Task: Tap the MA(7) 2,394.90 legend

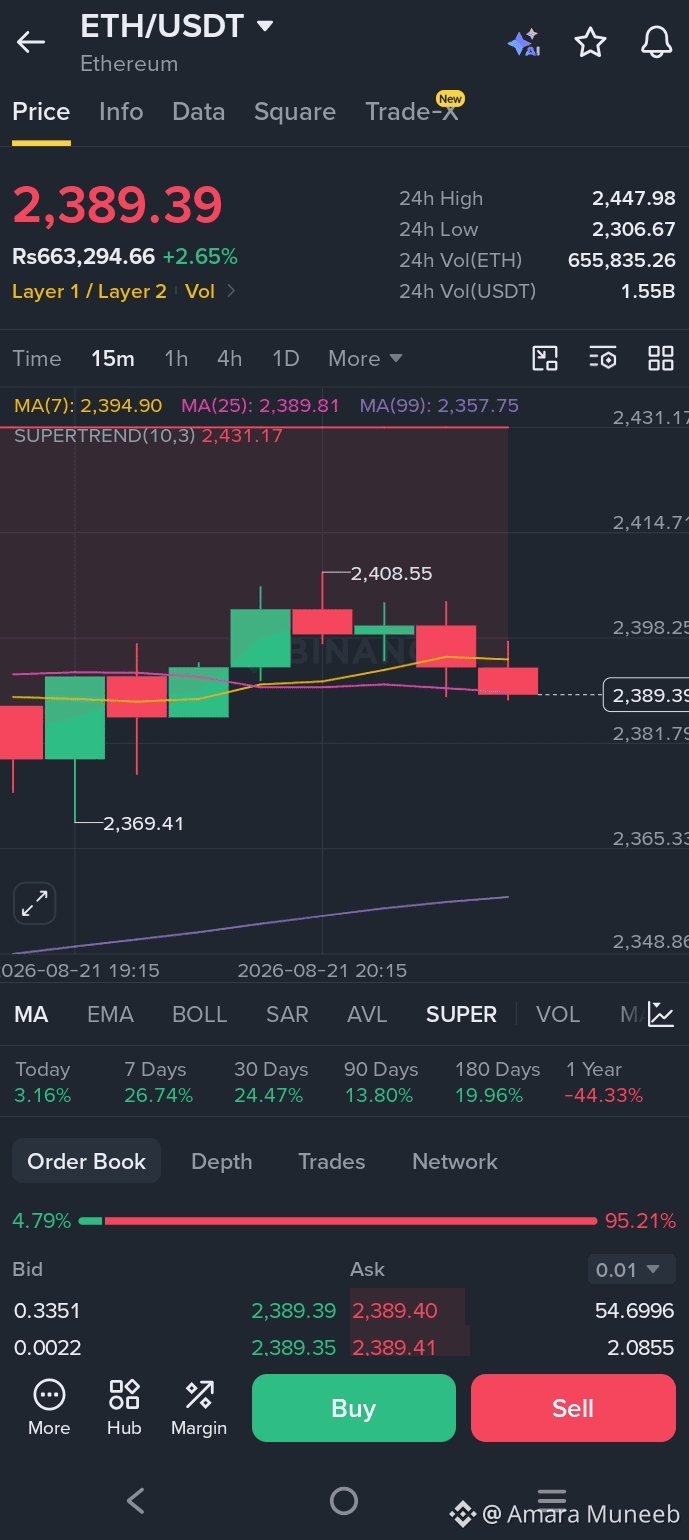Action: coord(88,406)
